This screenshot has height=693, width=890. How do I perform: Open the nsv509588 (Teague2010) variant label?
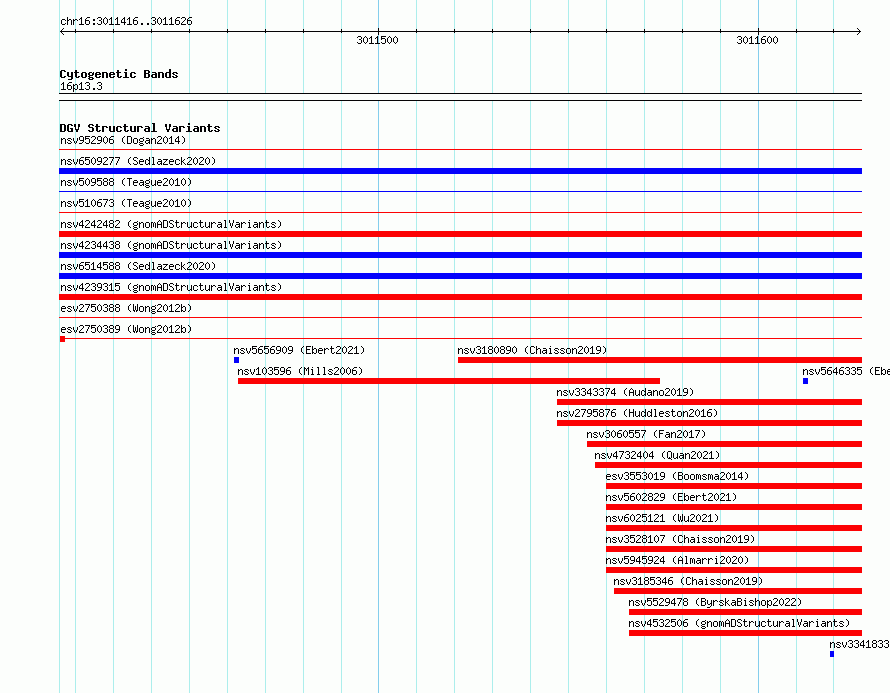pos(126,182)
